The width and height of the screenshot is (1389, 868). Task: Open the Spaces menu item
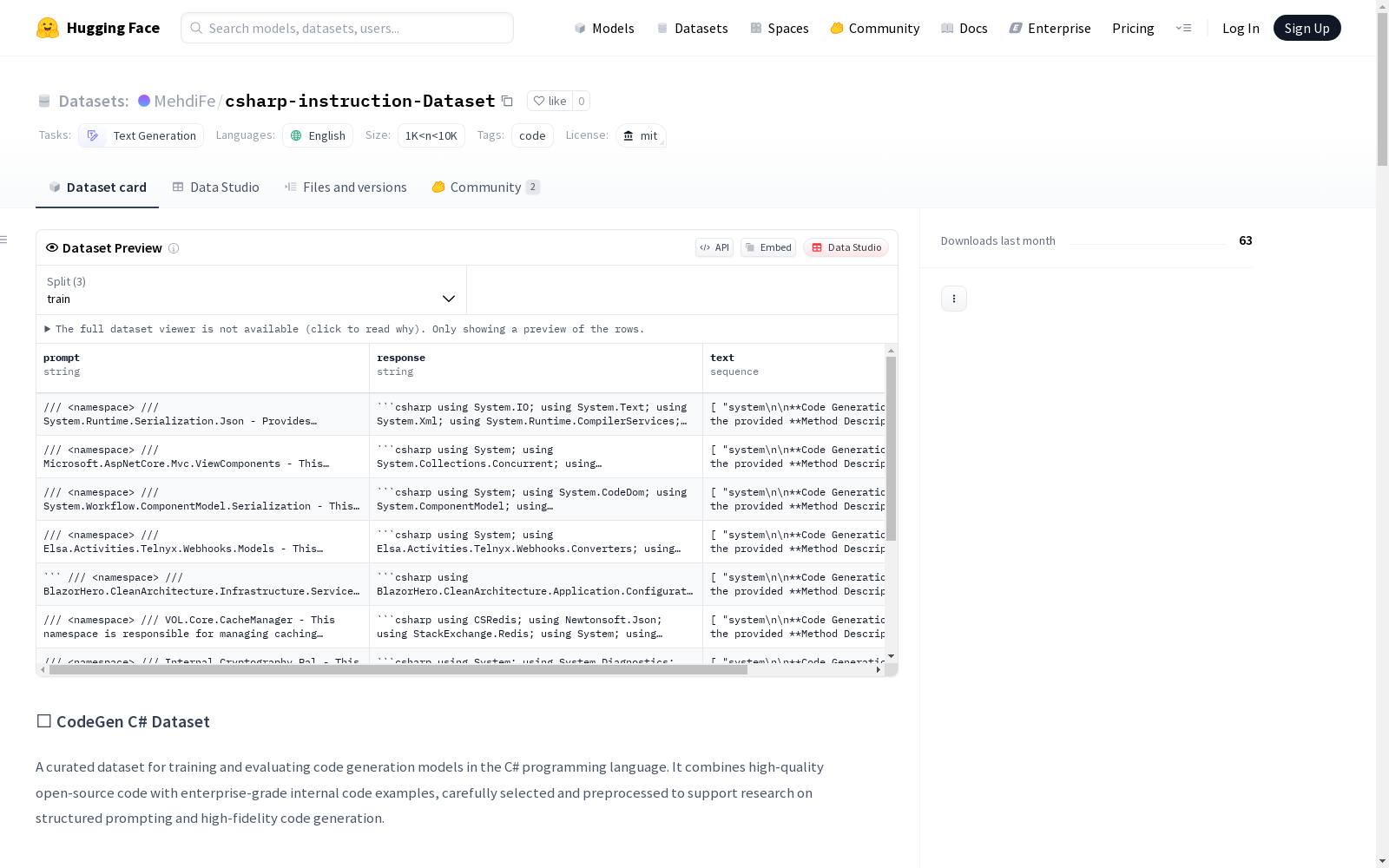point(780,28)
